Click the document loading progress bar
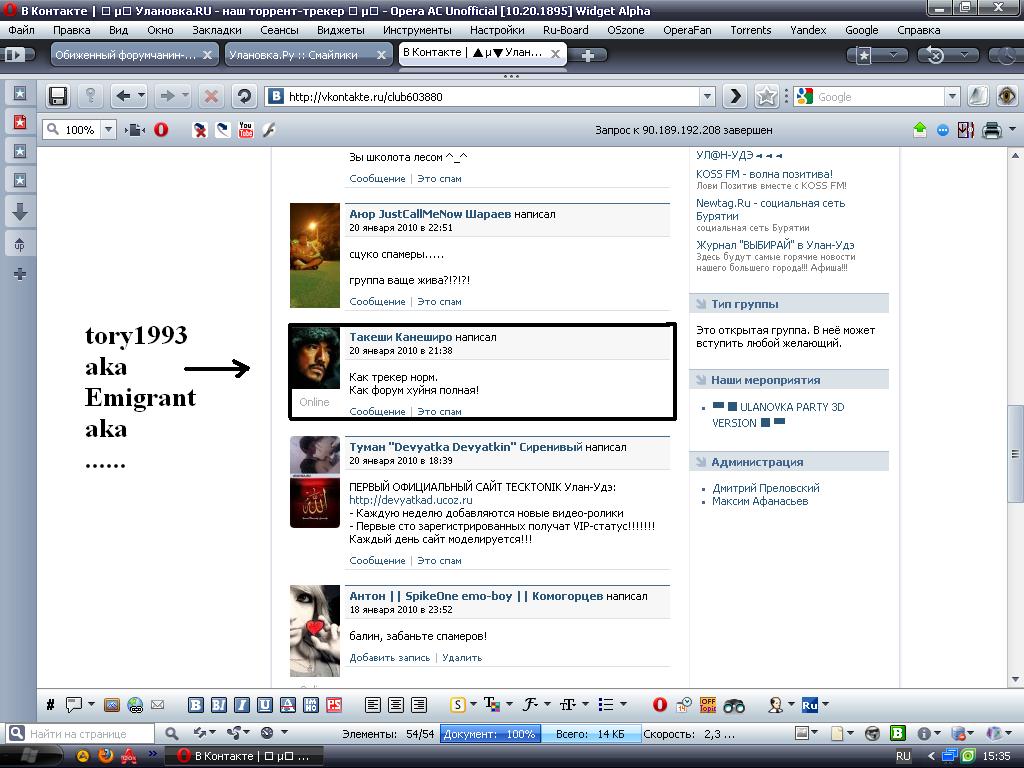 (x=491, y=734)
